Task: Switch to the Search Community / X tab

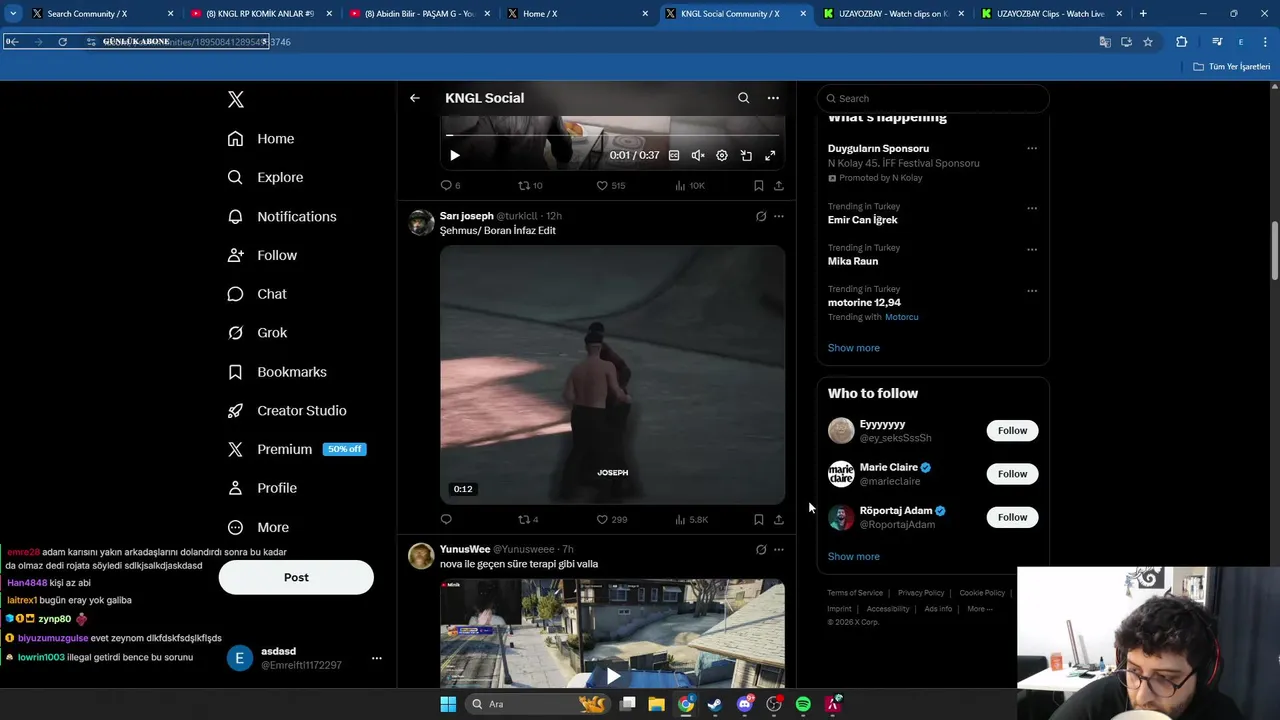Action: 102,14
